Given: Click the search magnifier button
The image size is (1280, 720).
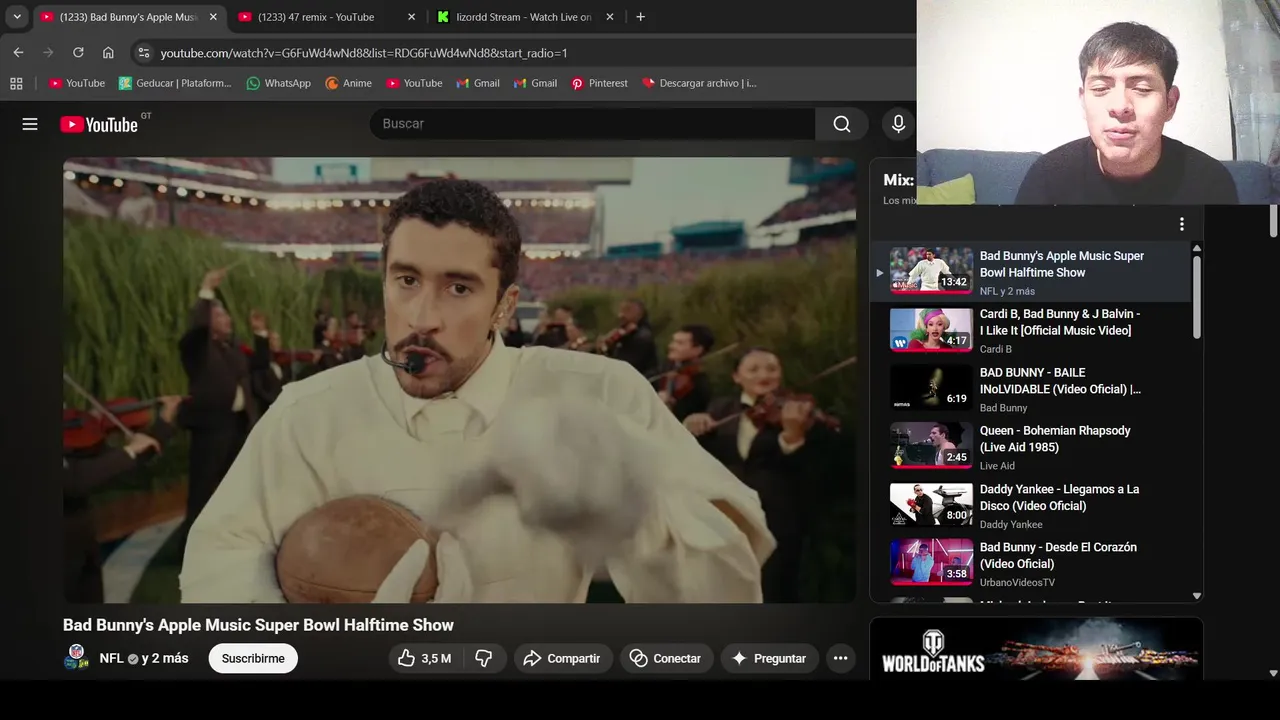Looking at the screenshot, I should [x=842, y=124].
